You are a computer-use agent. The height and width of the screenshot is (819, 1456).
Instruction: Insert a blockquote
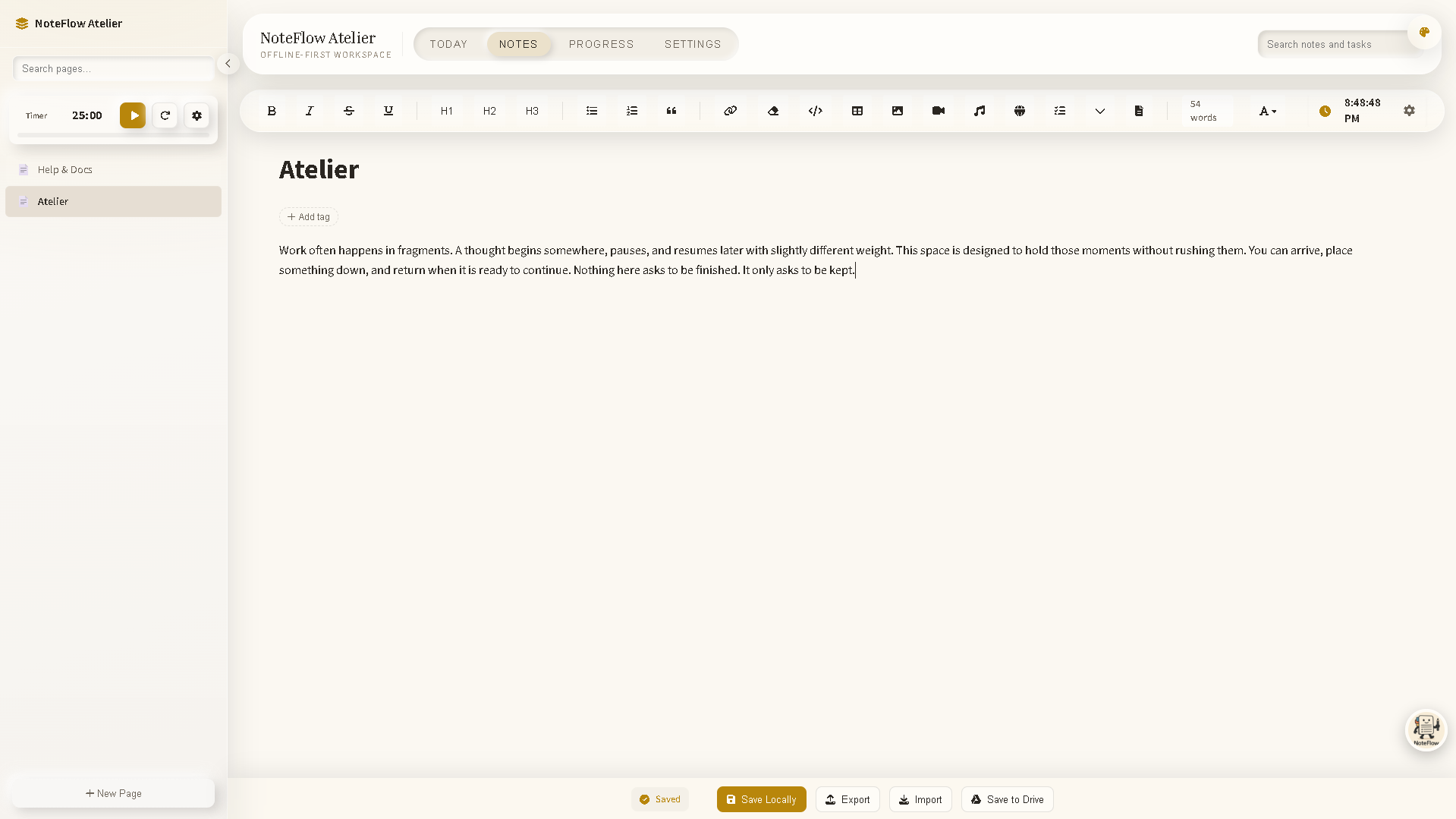[671, 111]
